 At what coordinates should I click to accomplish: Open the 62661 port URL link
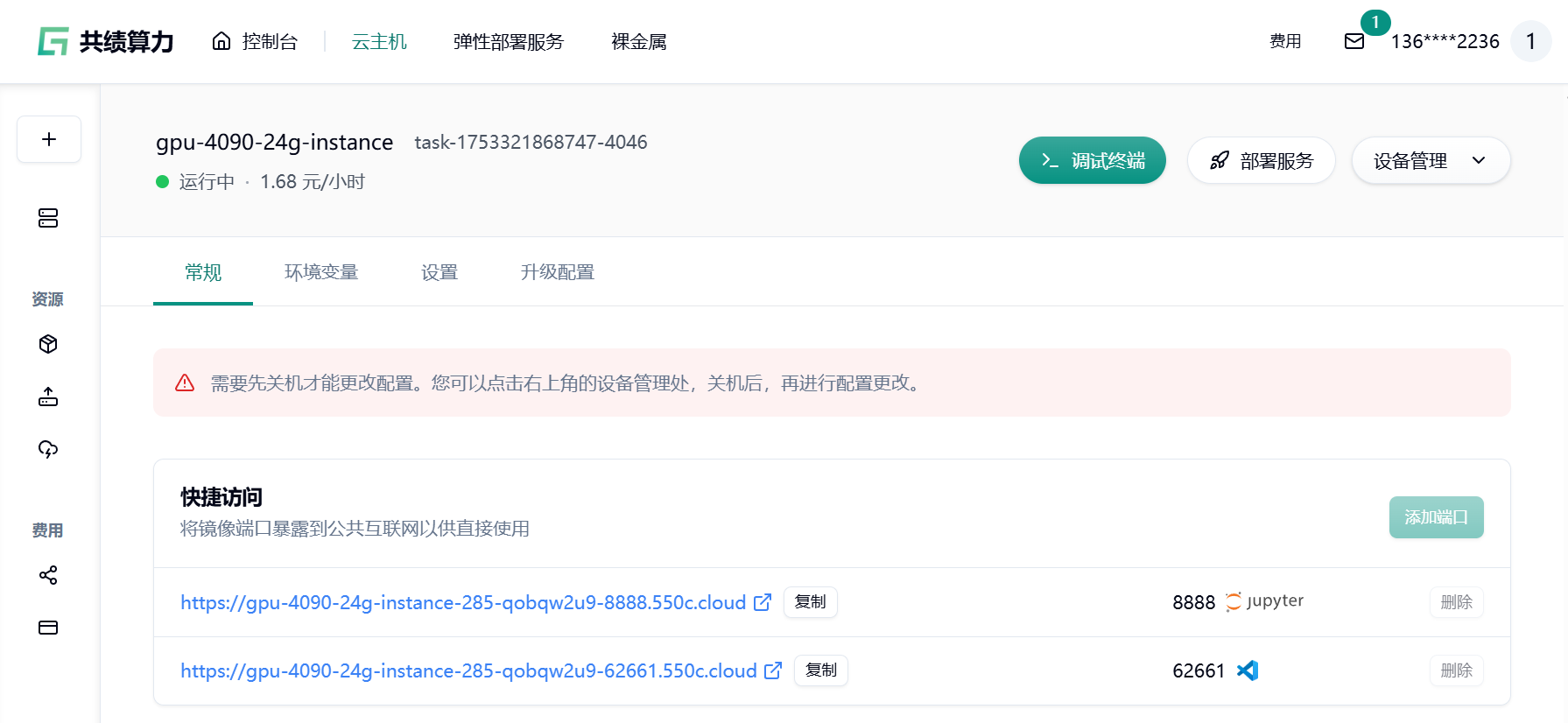[468, 670]
